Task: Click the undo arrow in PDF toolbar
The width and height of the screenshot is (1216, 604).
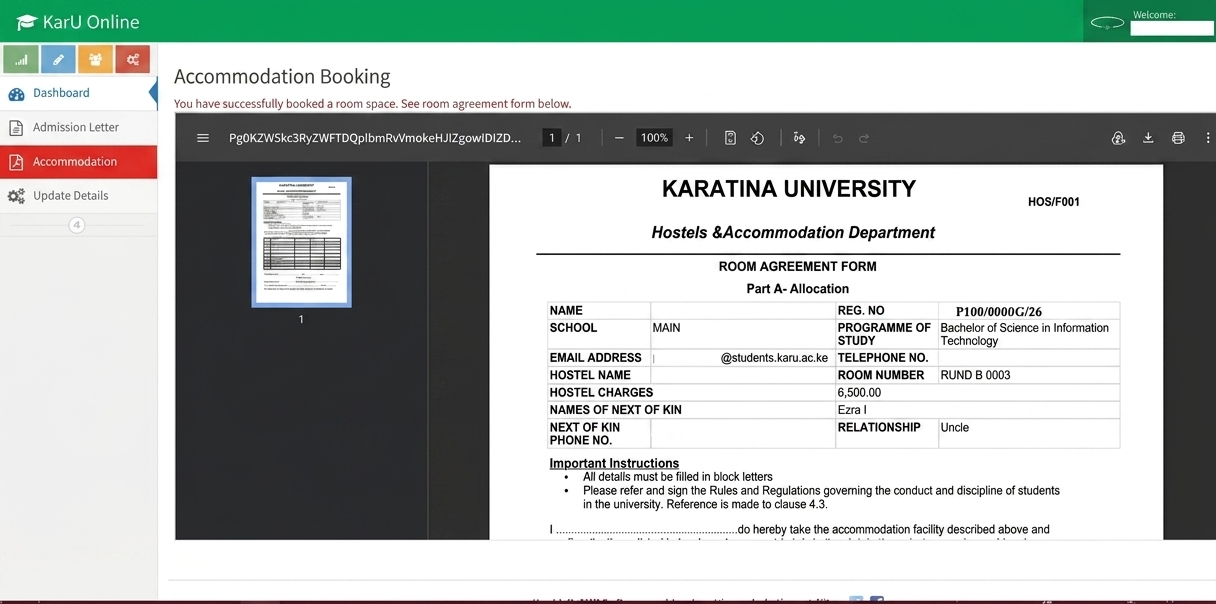Action: point(838,138)
